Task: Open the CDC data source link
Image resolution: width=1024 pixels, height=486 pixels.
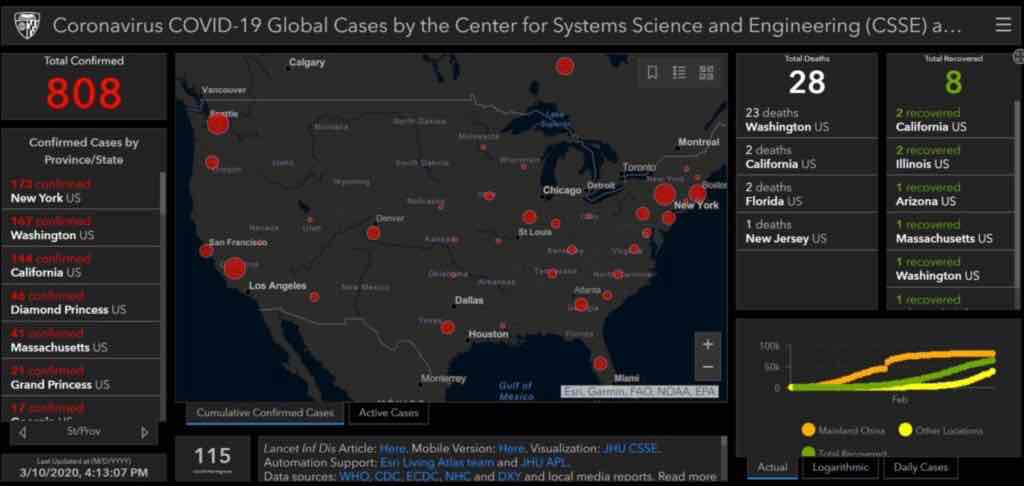Action: (x=388, y=476)
